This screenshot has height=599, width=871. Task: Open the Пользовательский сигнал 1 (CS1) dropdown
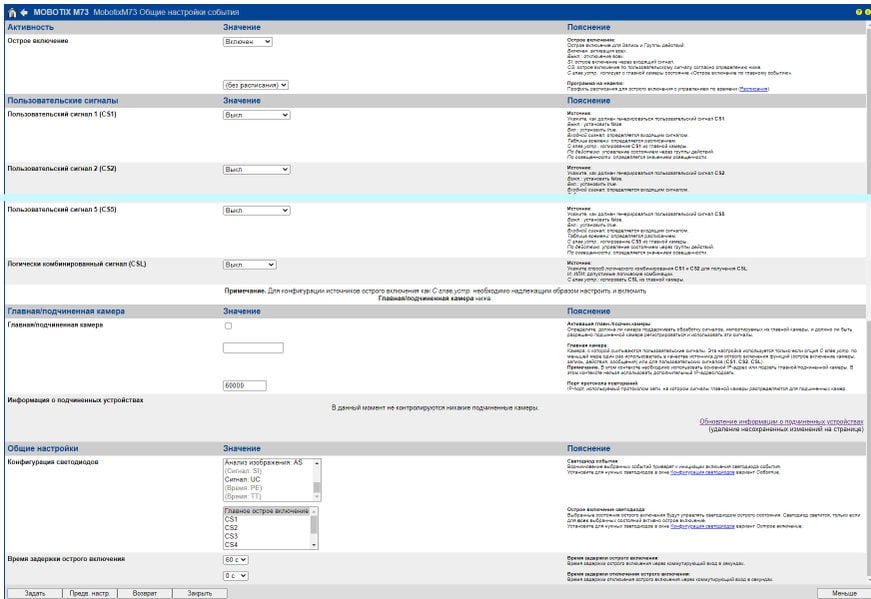click(257, 115)
